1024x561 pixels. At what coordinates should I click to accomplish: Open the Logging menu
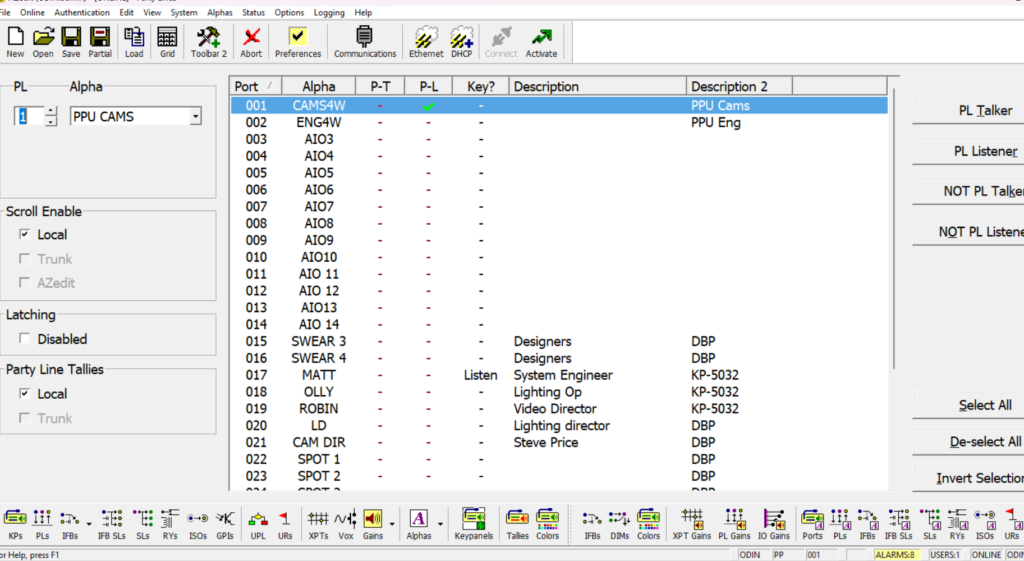pyautogui.click(x=328, y=13)
